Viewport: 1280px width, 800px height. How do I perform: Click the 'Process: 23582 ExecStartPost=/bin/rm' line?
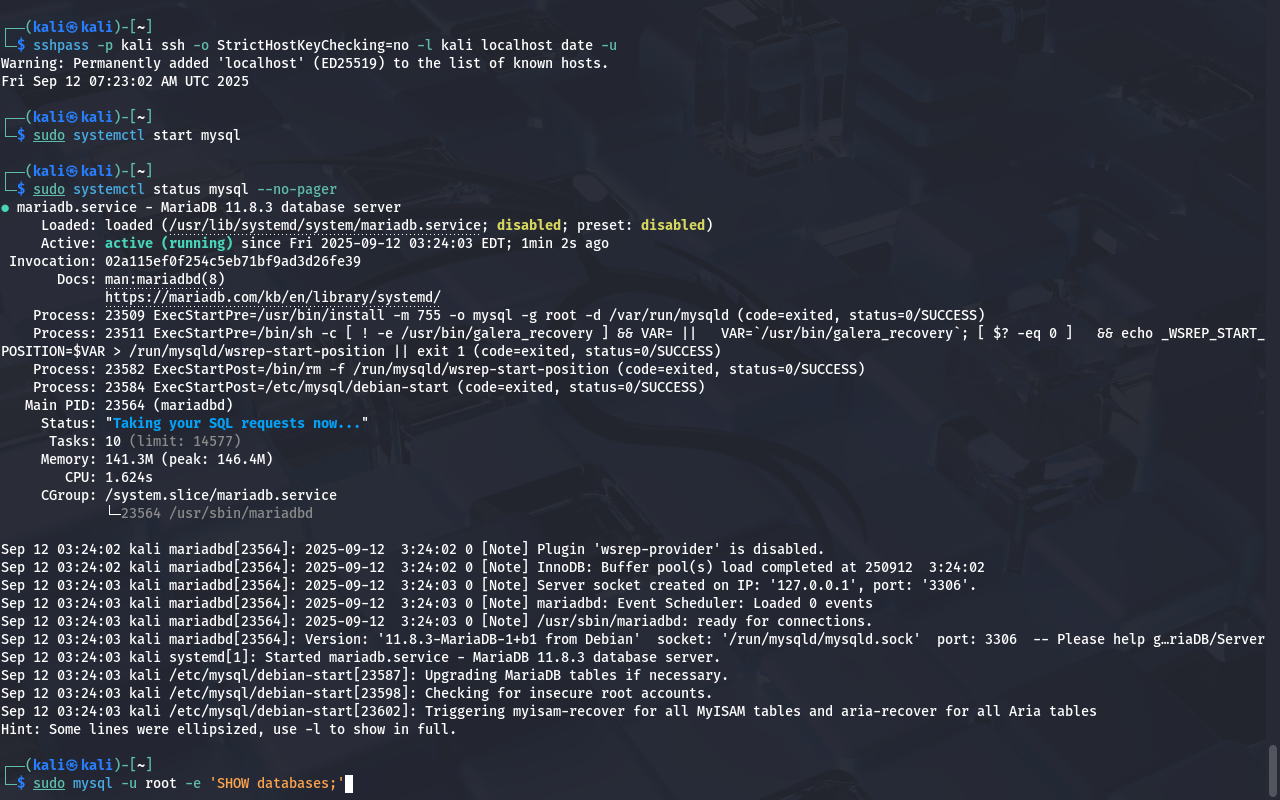[449, 369]
